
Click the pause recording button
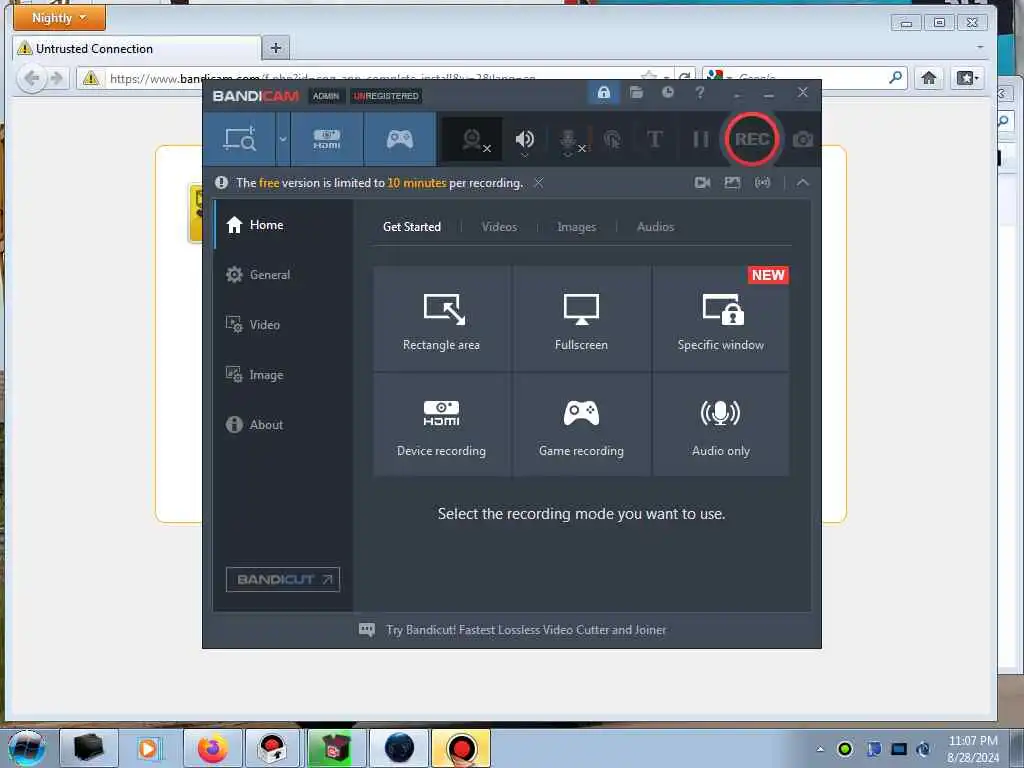700,139
